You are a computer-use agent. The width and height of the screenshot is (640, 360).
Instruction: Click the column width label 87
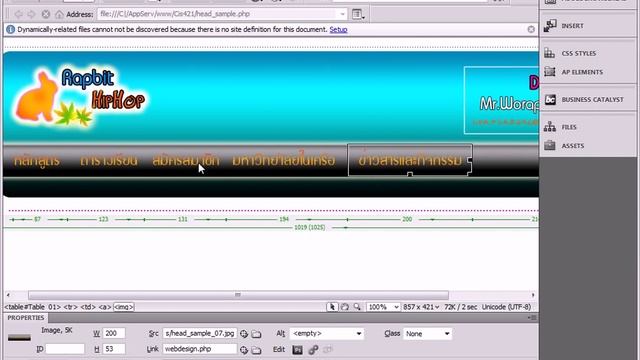[37, 220]
